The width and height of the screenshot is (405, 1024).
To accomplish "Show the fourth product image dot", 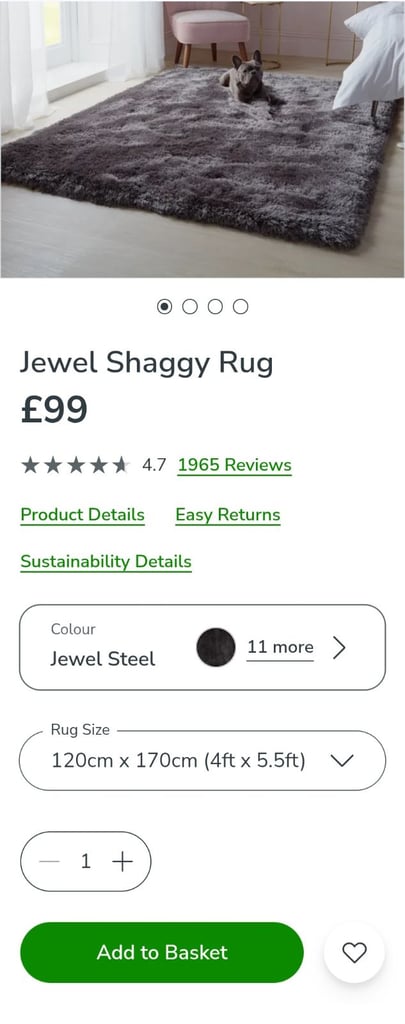I will 241,306.
